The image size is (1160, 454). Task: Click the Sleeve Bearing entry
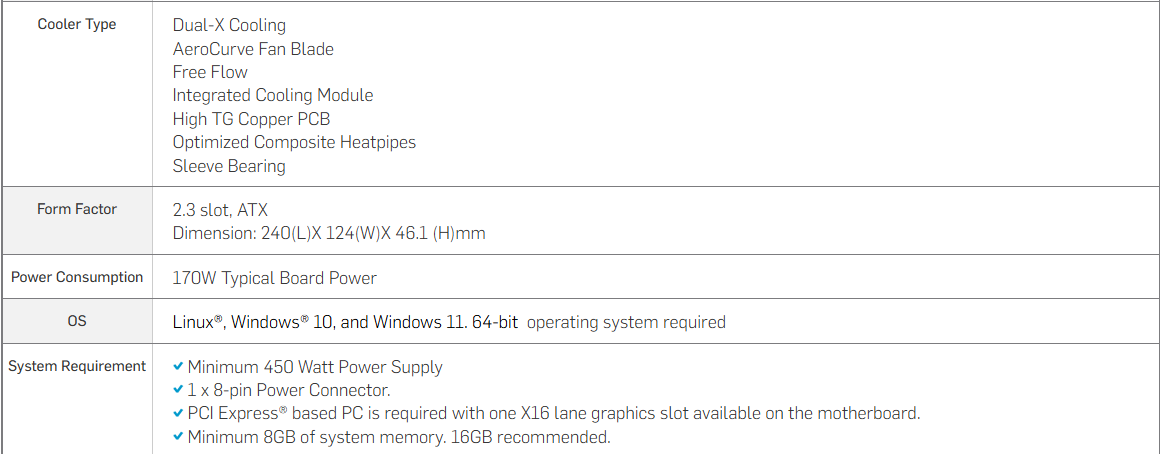coord(229,166)
